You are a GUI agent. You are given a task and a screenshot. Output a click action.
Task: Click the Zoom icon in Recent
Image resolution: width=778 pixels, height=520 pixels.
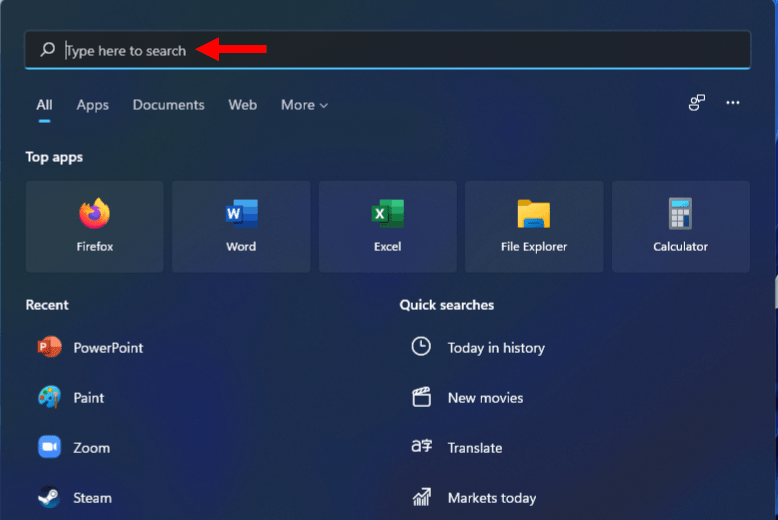pos(50,447)
